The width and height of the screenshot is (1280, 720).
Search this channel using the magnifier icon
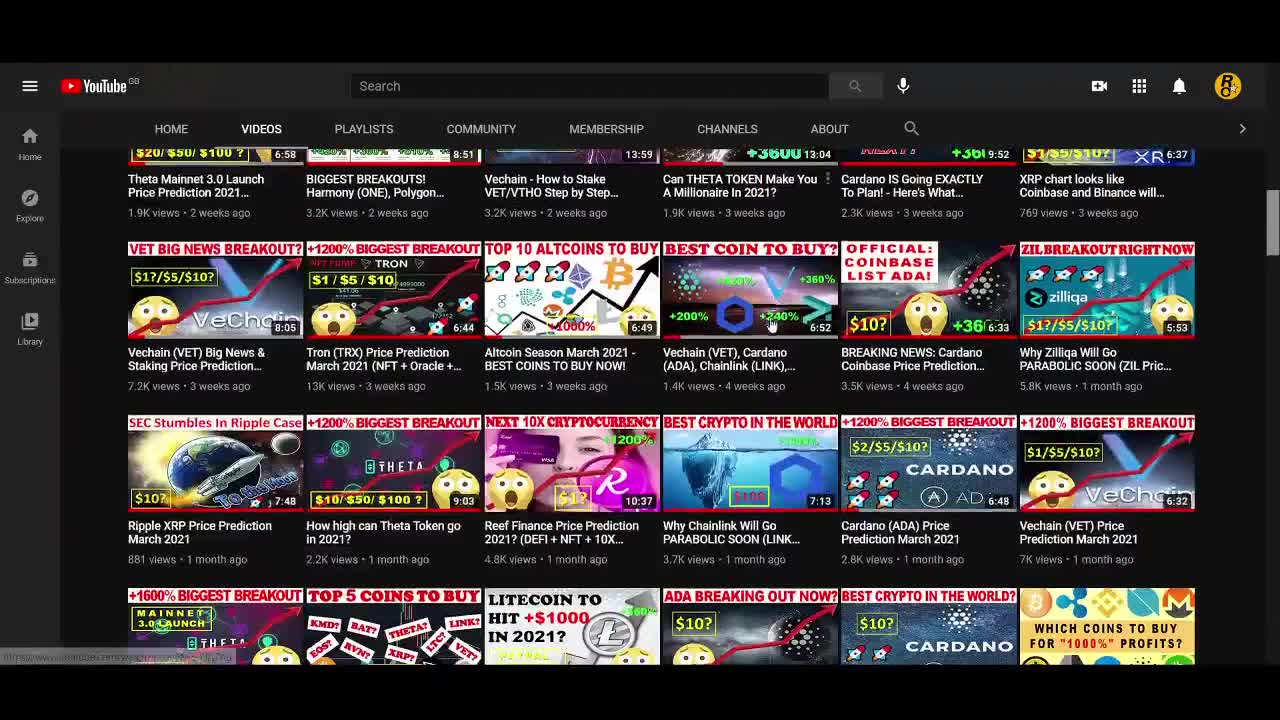pyautogui.click(x=911, y=128)
